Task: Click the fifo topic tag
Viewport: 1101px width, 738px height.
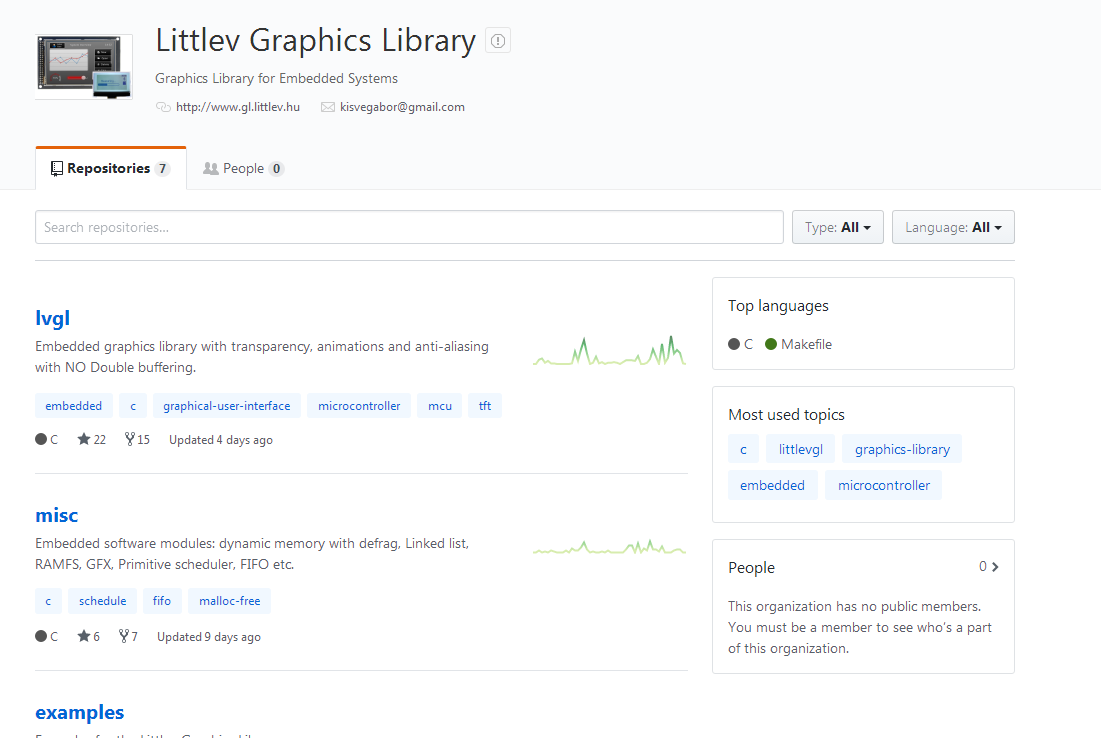Action: [x=161, y=601]
